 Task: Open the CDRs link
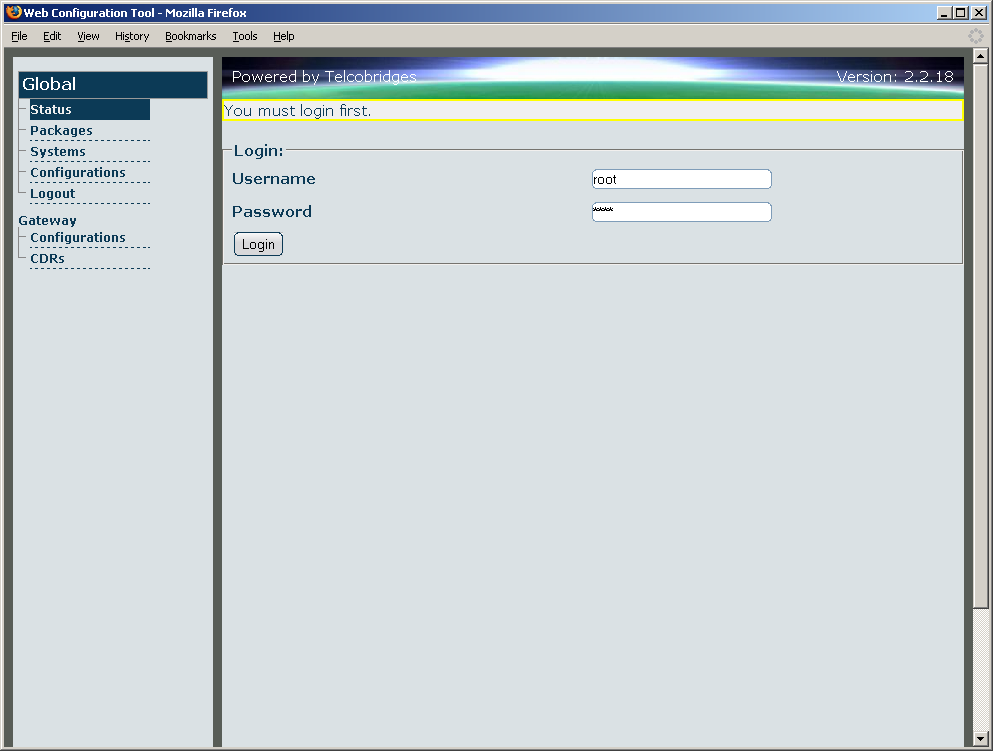(47, 258)
